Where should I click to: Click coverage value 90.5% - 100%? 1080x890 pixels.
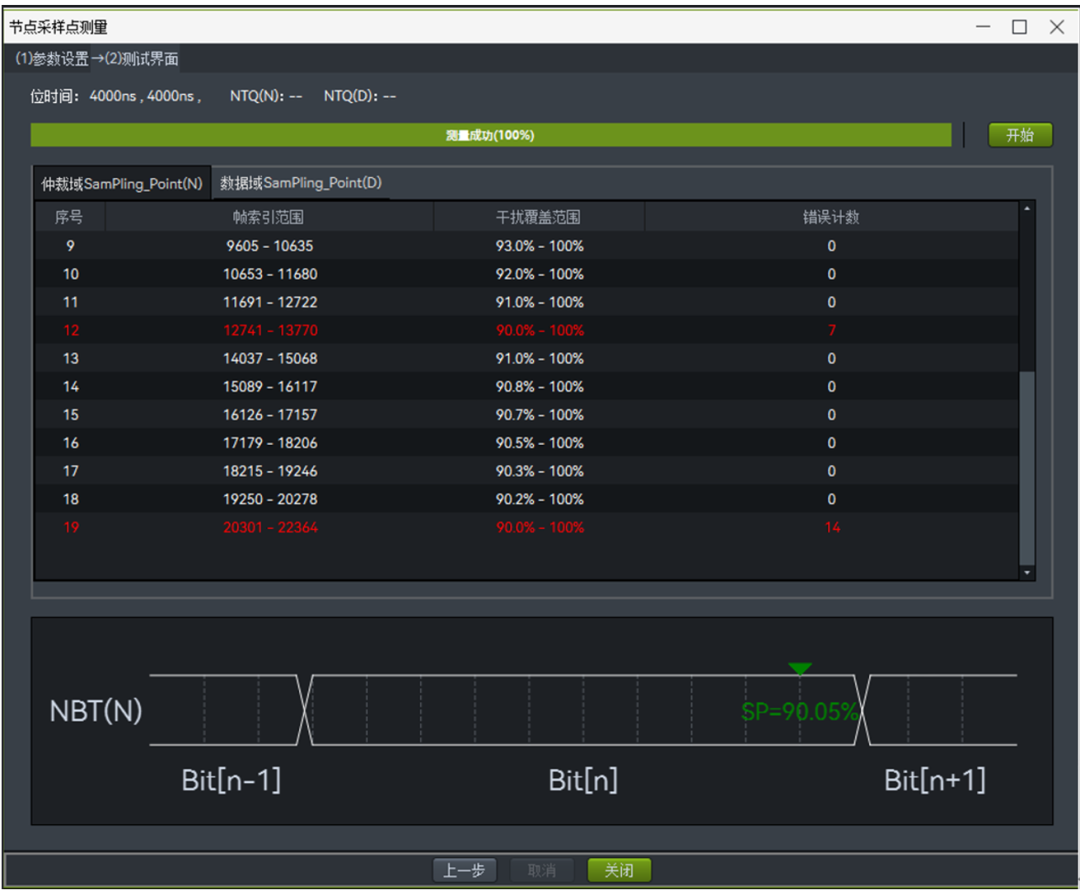point(539,443)
